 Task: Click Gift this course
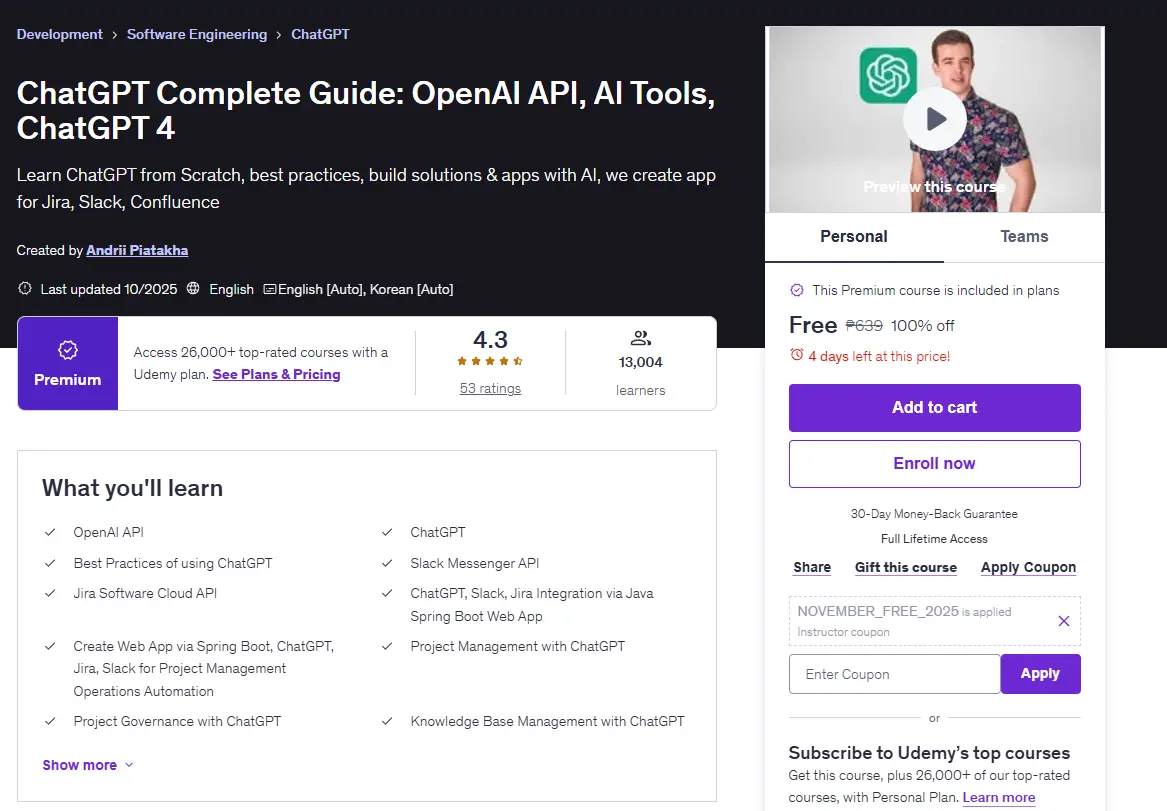coord(906,567)
